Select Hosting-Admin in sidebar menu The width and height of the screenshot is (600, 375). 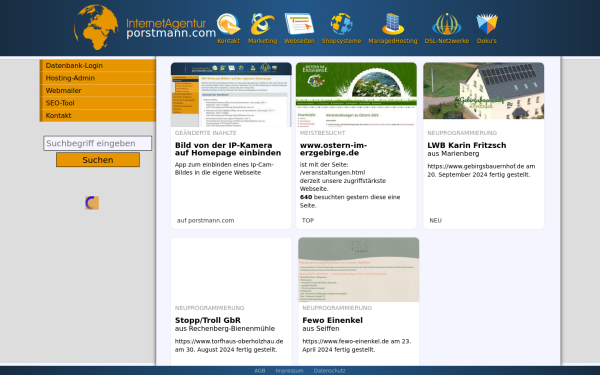[98, 78]
